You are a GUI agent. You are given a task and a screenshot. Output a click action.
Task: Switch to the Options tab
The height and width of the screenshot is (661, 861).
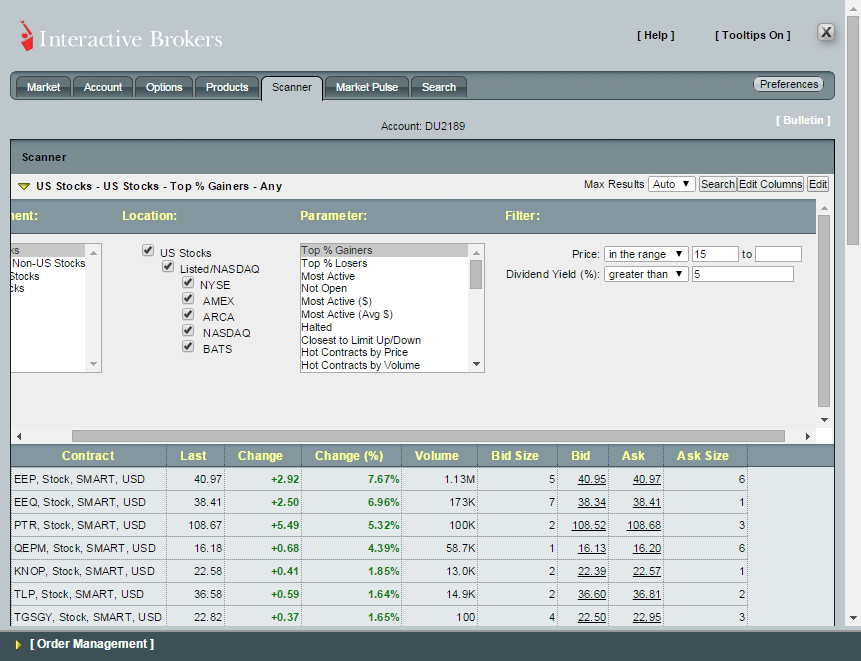[x=164, y=87]
